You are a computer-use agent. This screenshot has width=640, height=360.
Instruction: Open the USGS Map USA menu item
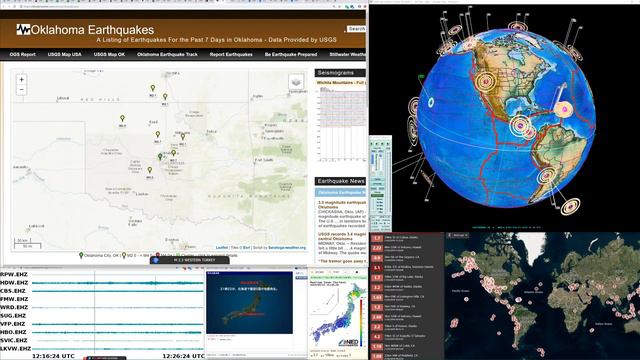[64, 54]
